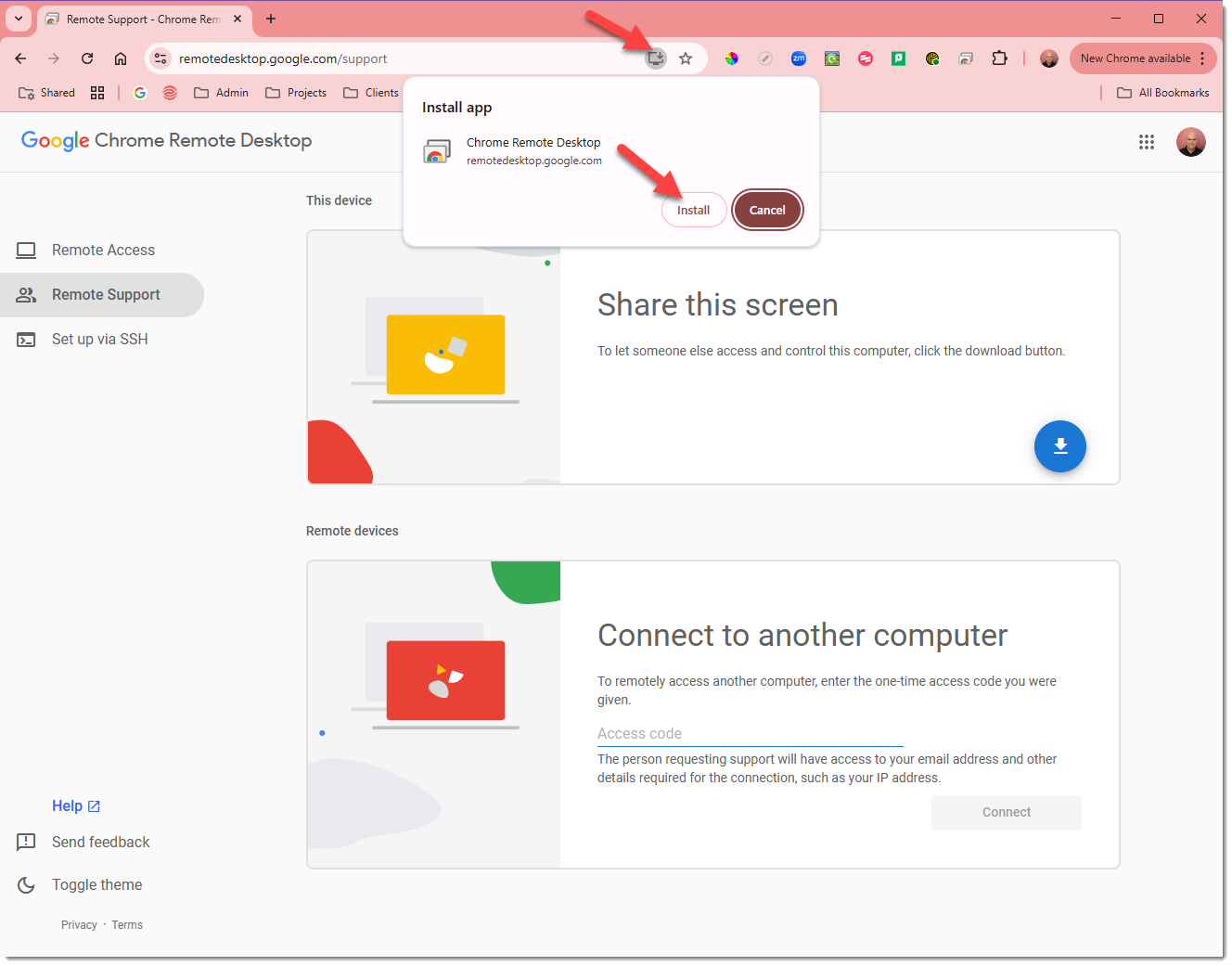
Task: Open the Terms link
Action: (127, 925)
